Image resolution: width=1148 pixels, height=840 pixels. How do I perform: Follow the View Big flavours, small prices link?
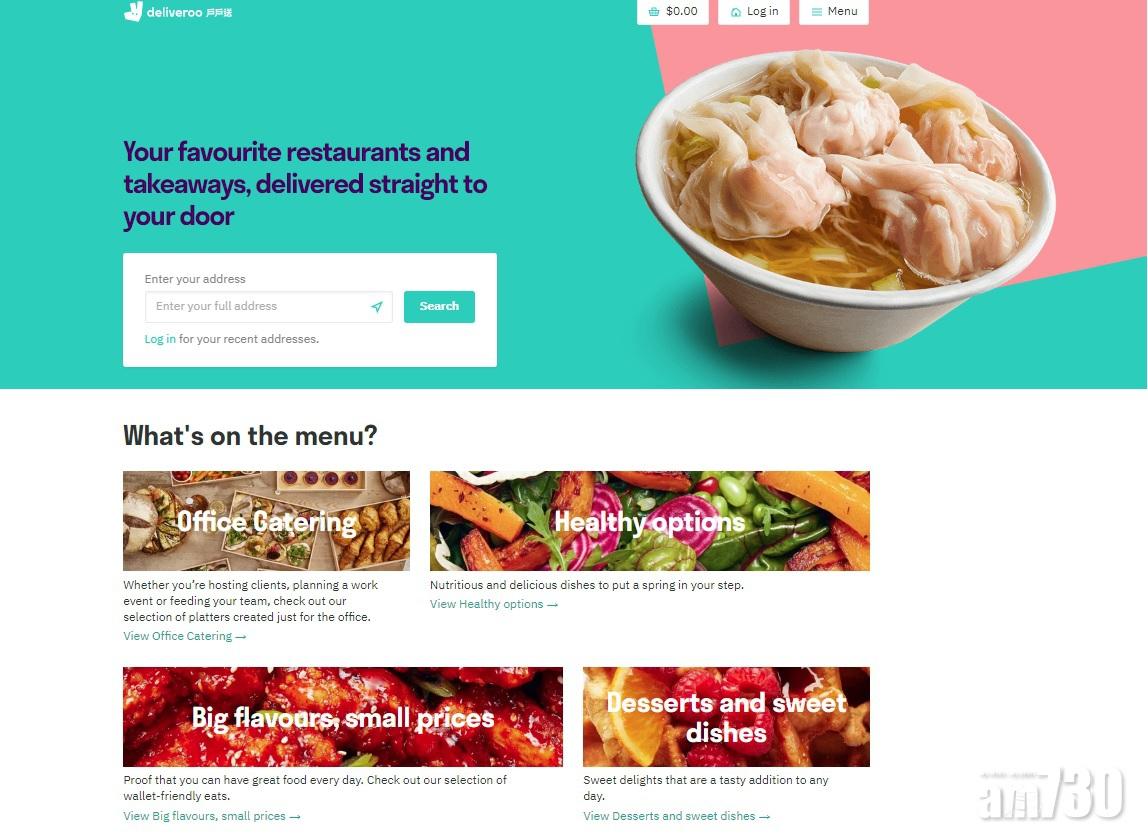point(212,816)
